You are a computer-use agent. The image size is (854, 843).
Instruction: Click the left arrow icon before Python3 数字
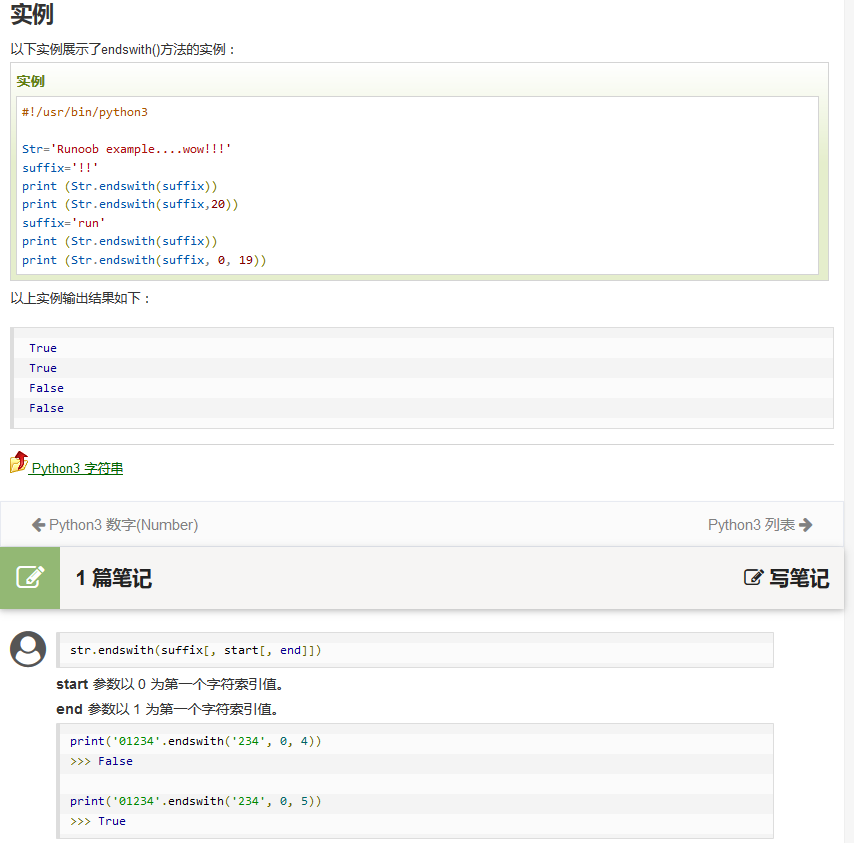click(38, 525)
